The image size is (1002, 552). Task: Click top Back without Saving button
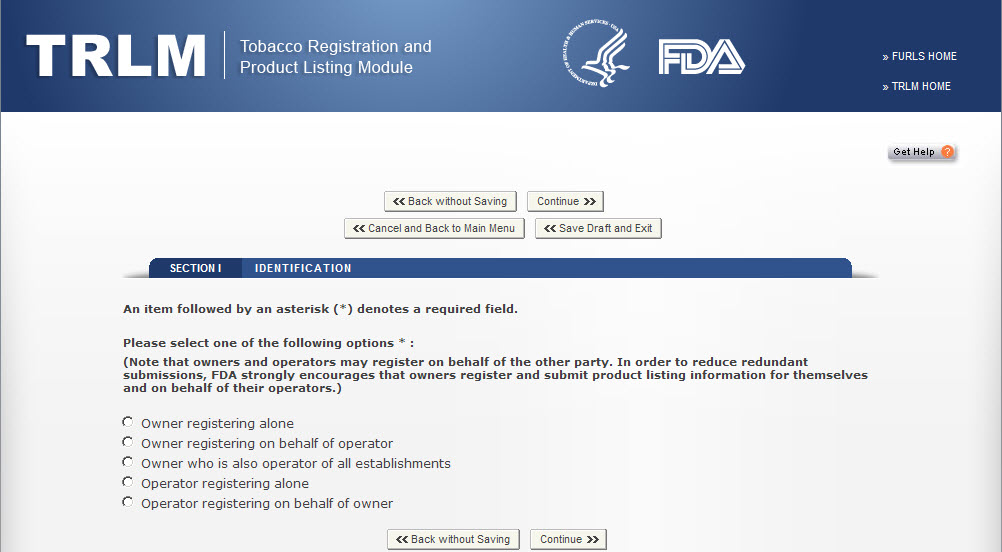pyautogui.click(x=450, y=201)
